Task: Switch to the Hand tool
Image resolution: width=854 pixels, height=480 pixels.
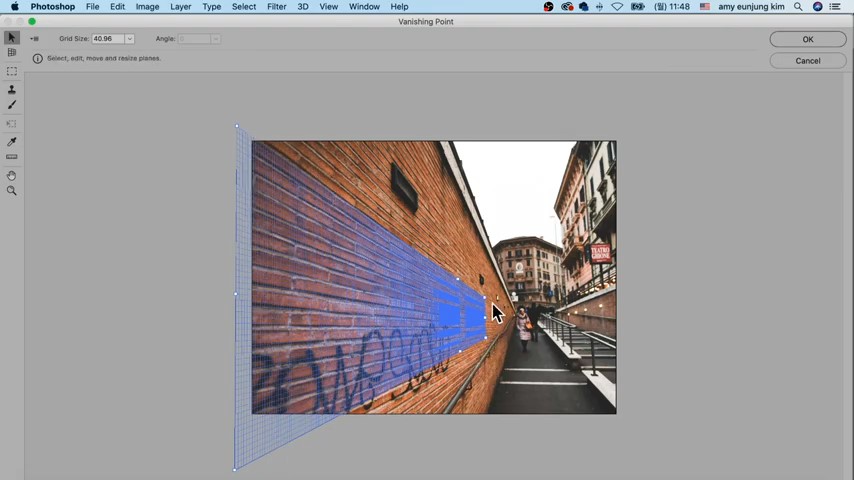Action: [12, 175]
